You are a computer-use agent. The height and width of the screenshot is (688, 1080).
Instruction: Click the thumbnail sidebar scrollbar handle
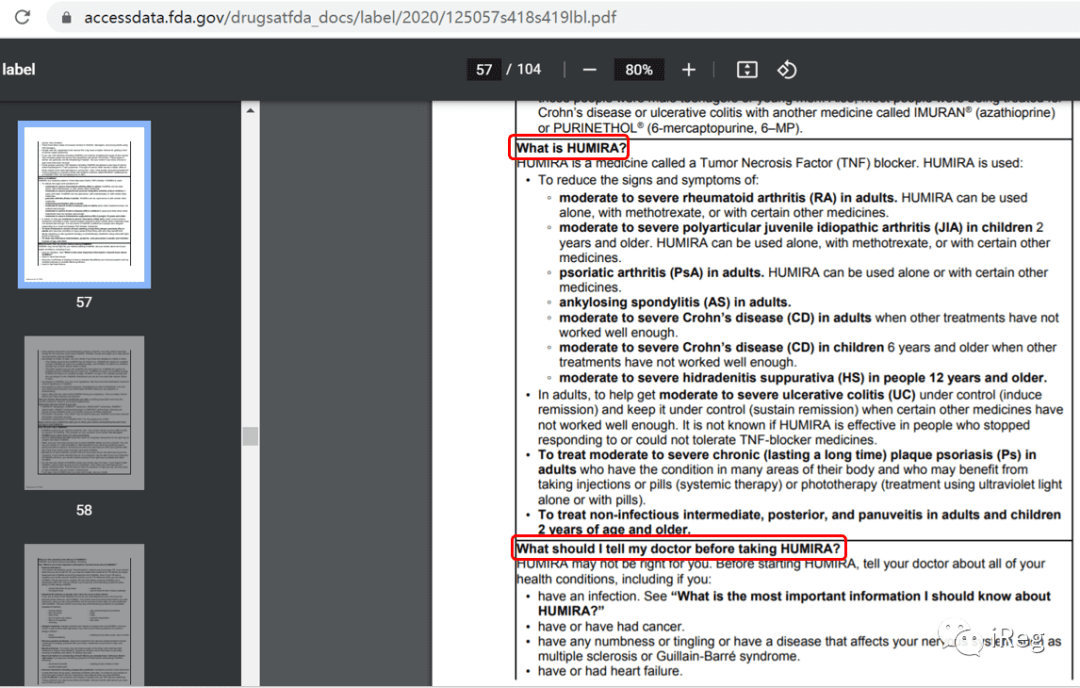pyautogui.click(x=250, y=436)
